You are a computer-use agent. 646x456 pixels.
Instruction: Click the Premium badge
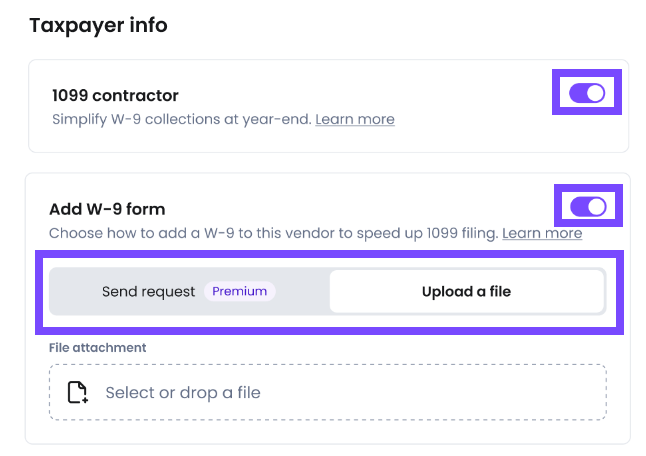pos(240,292)
